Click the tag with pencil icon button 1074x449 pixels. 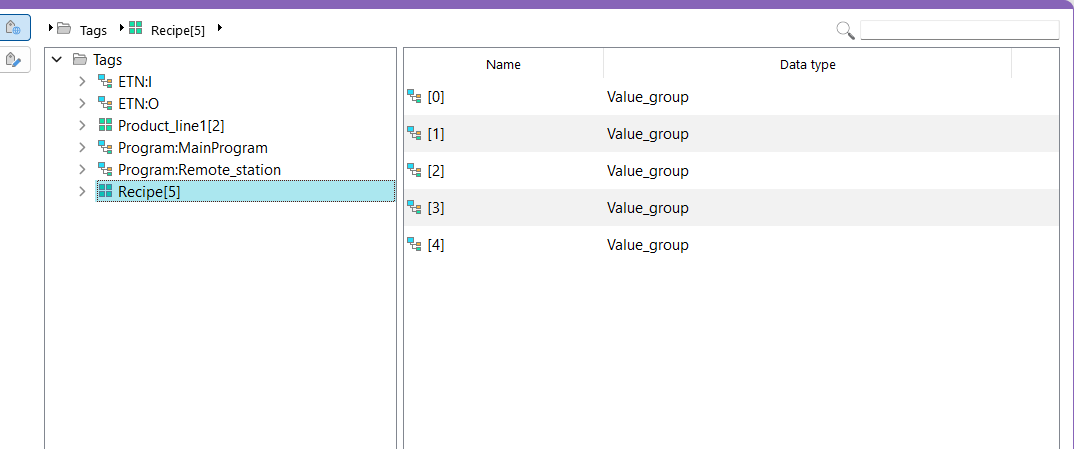(x=15, y=60)
